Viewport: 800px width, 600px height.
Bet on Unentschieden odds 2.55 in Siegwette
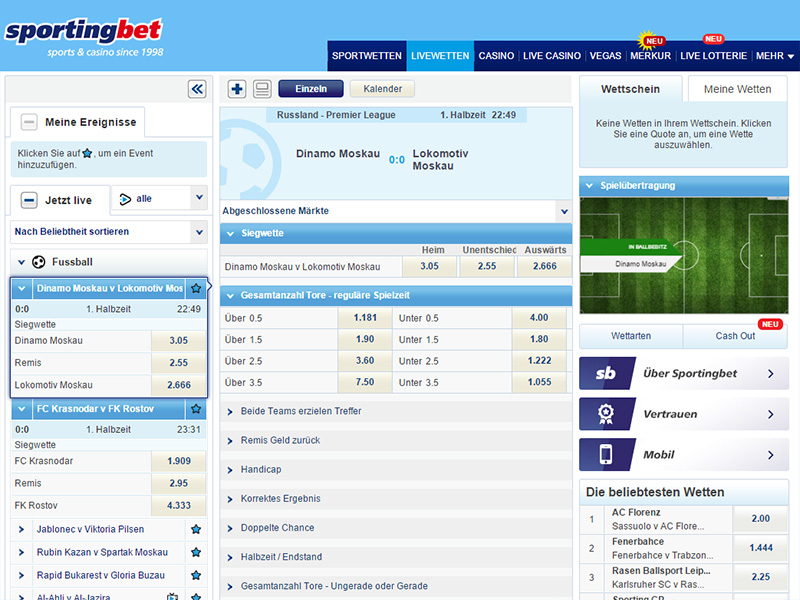[487, 266]
